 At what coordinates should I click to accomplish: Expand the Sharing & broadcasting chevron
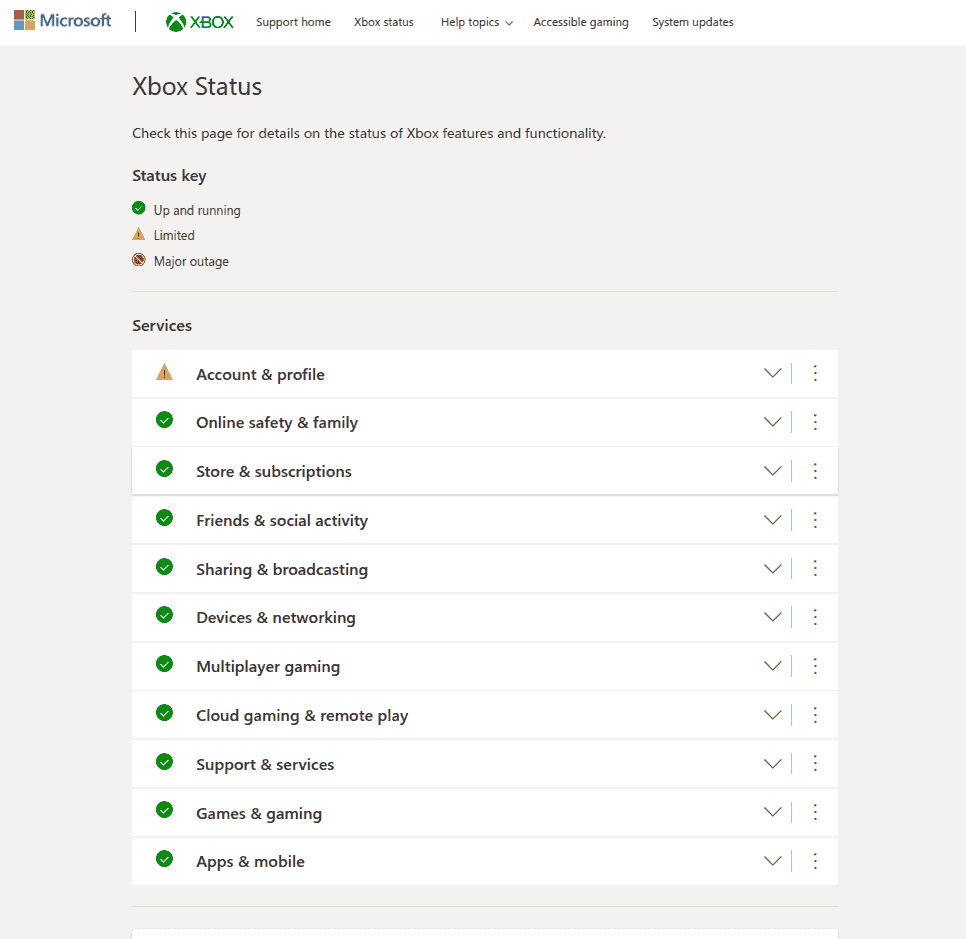click(772, 569)
